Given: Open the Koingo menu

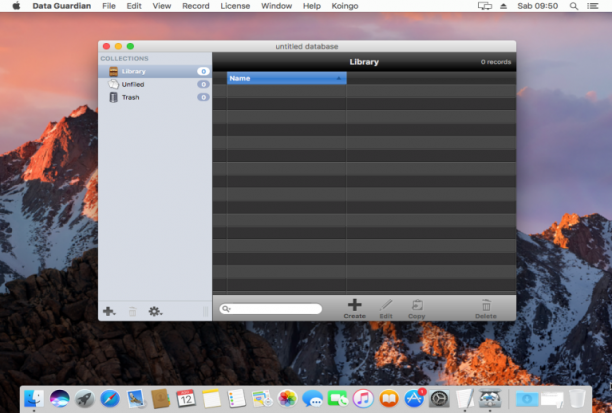Looking at the screenshot, I should click(x=345, y=6).
